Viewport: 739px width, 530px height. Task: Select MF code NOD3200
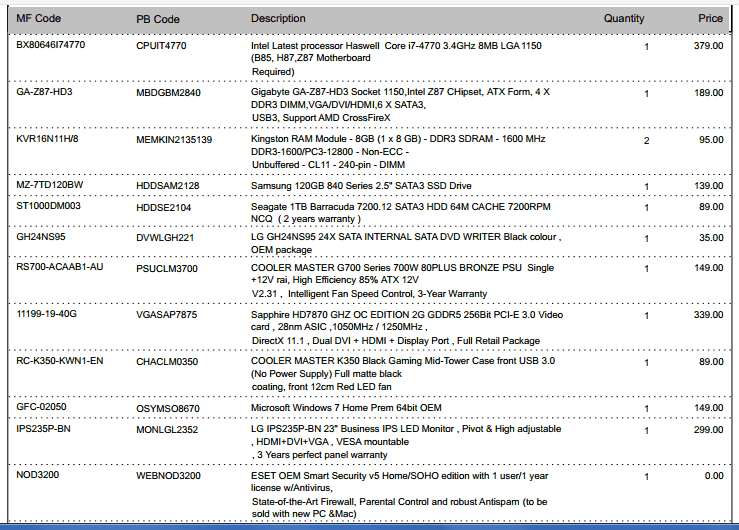point(37,475)
